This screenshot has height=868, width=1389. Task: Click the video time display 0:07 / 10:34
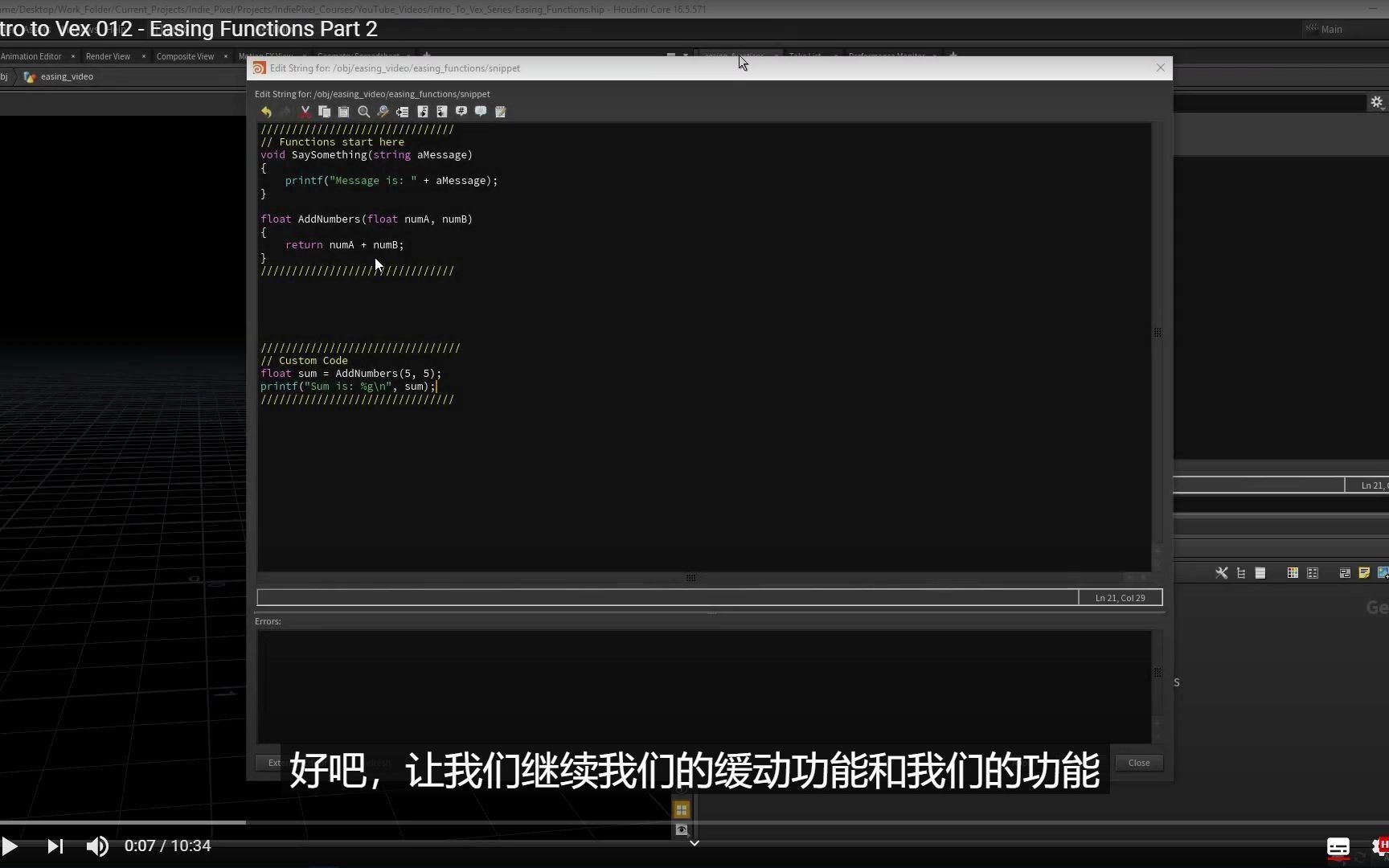click(167, 846)
